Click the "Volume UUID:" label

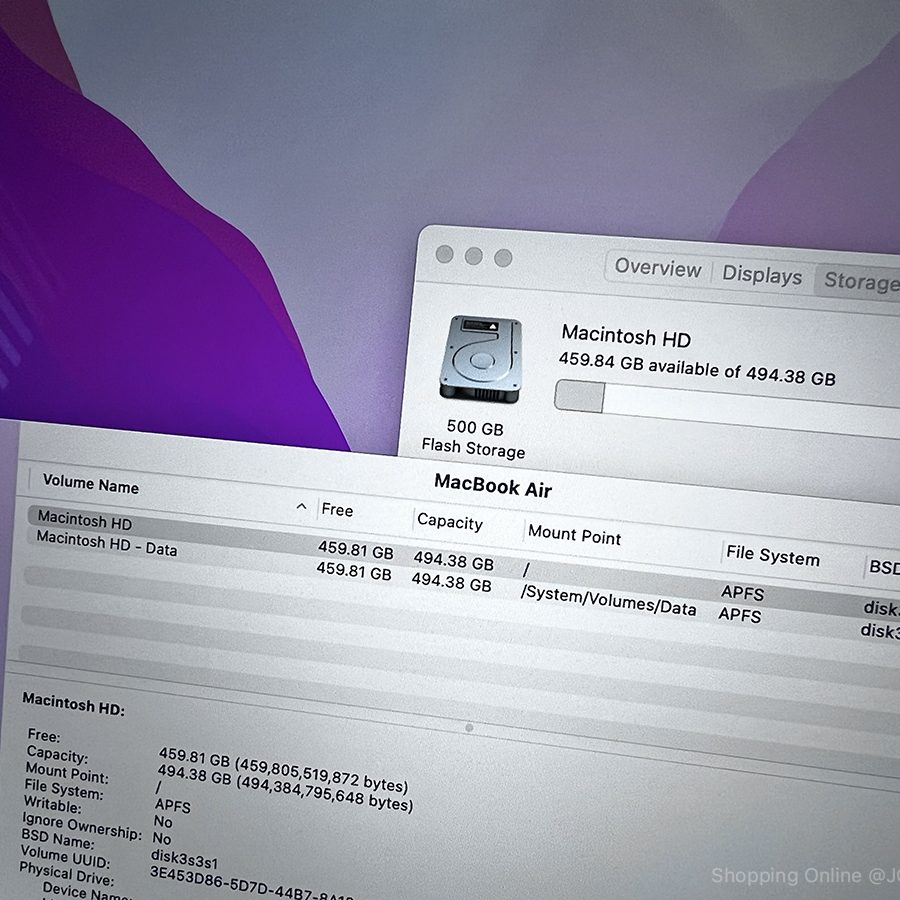pyautogui.click(x=65, y=855)
